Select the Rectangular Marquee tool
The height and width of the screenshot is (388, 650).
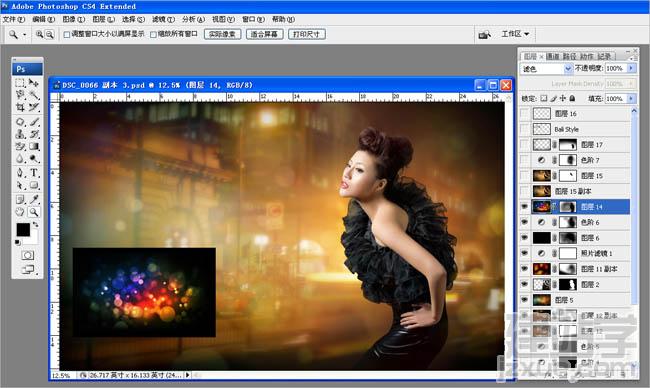20,83
